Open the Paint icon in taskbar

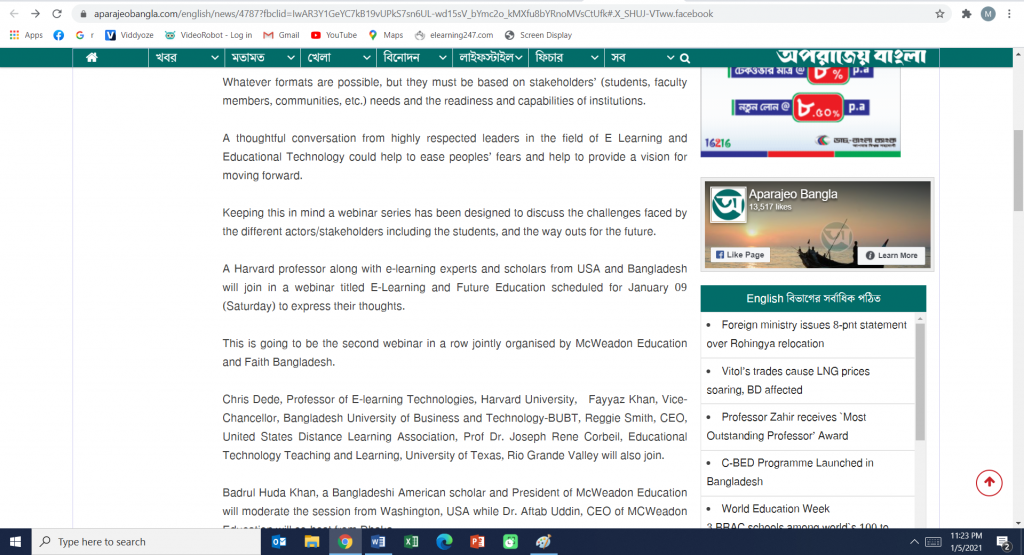[x=543, y=542]
